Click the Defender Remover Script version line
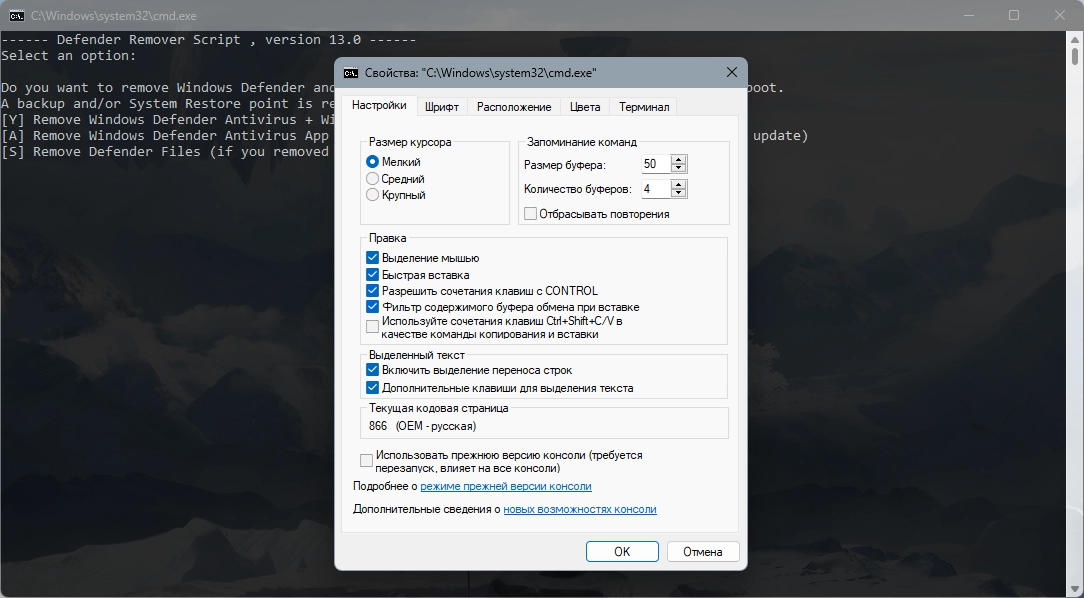Image resolution: width=1084 pixels, height=598 pixels. coord(209,39)
